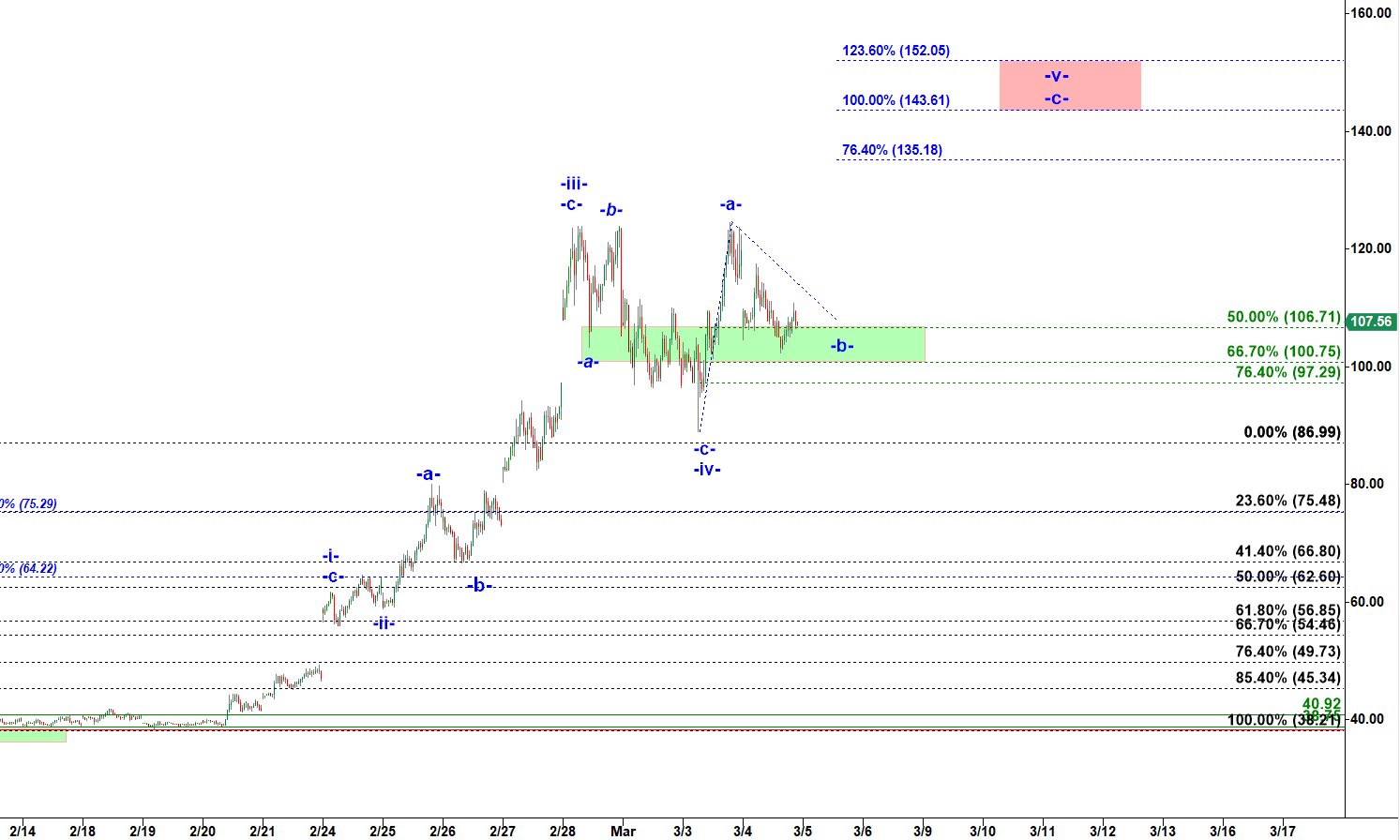Click the green 50.00% (106.71) retracement label
1400x840 pixels.
click(x=1283, y=317)
